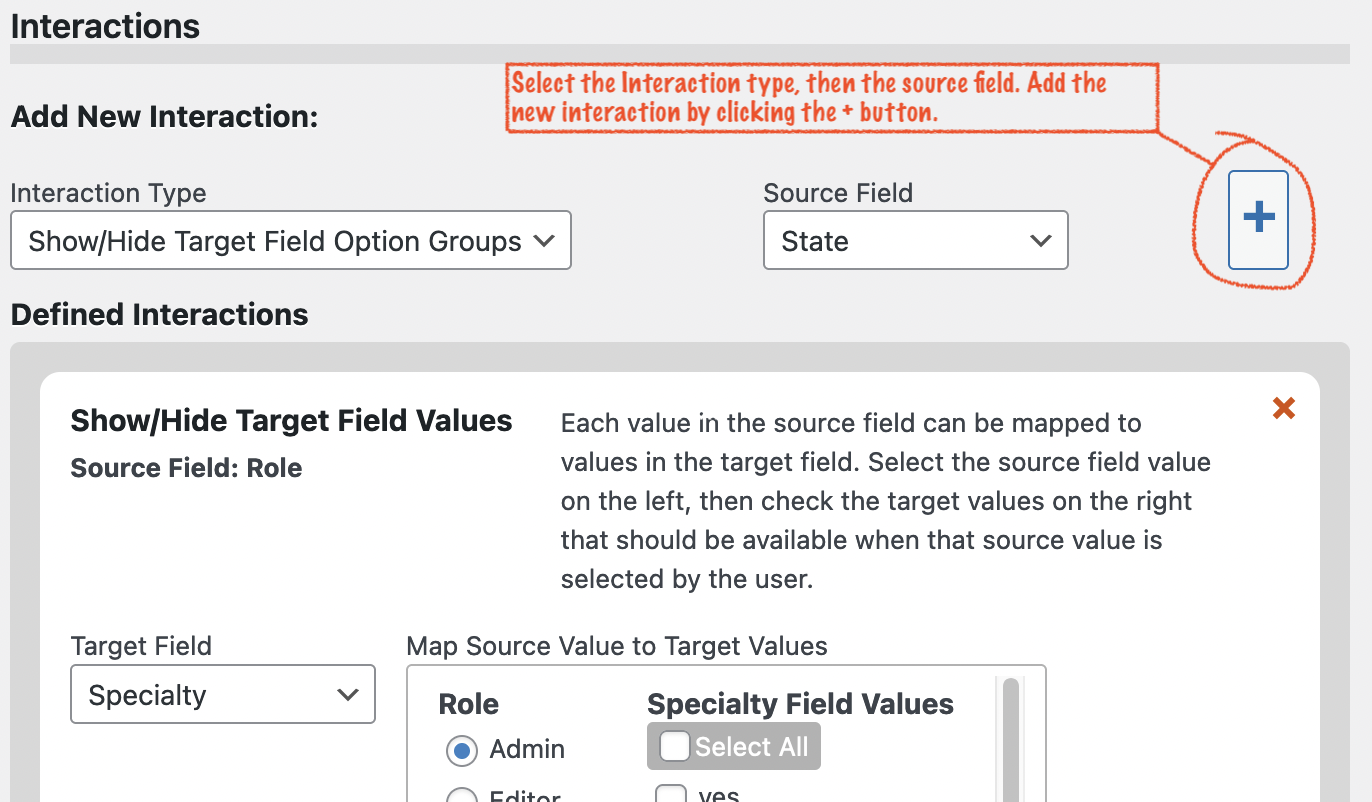Delete the Show/Hide interaction via the red X
The width and height of the screenshot is (1372, 802).
point(1284,408)
